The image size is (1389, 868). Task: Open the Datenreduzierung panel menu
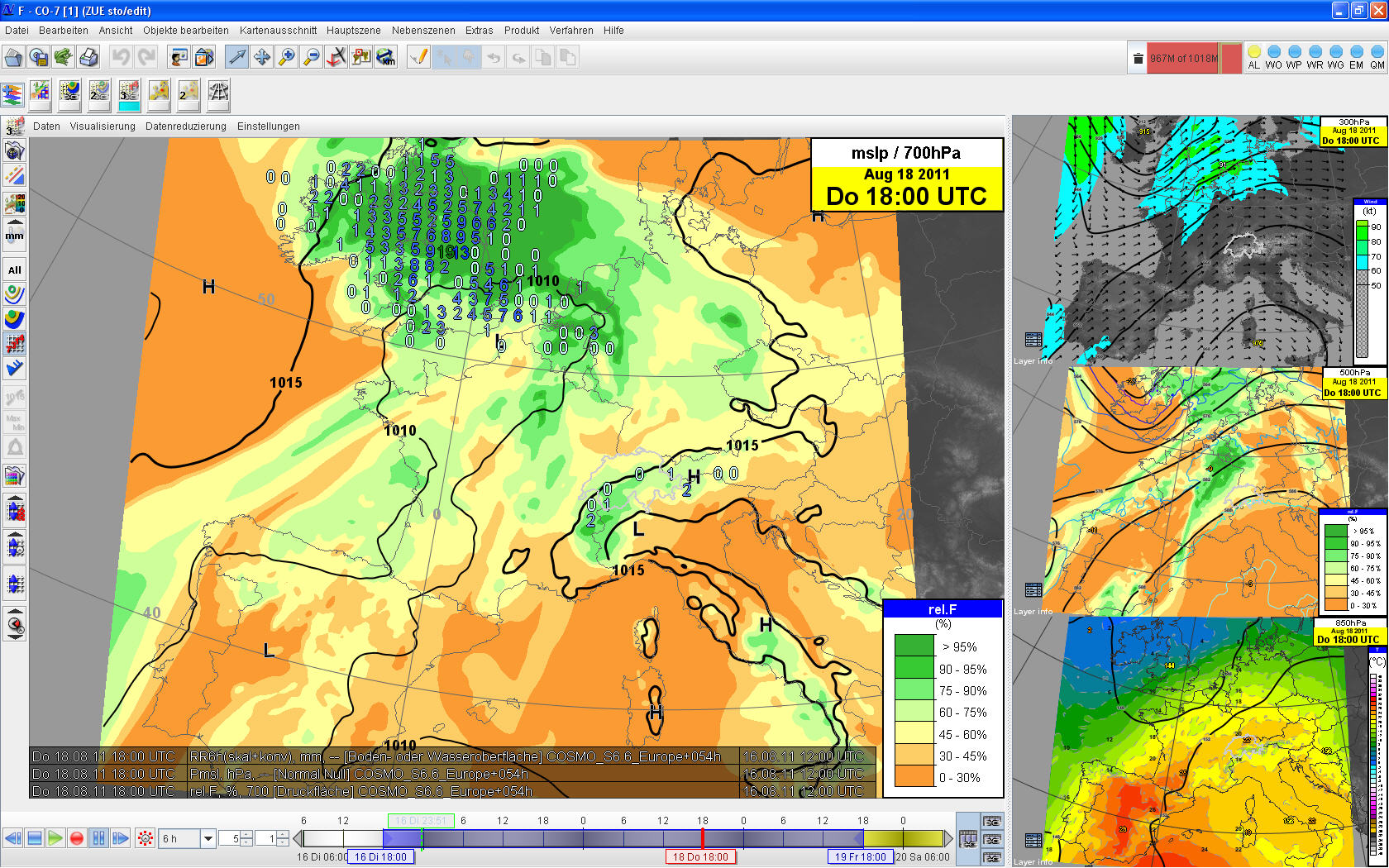[x=186, y=126]
